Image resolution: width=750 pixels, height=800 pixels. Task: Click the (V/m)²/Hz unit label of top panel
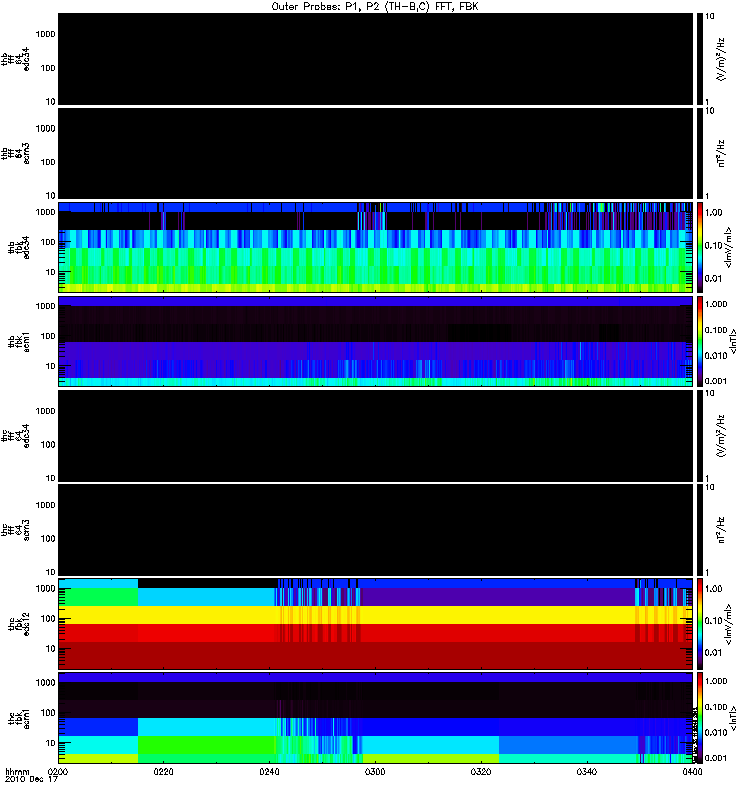click(x=721, y=59)
